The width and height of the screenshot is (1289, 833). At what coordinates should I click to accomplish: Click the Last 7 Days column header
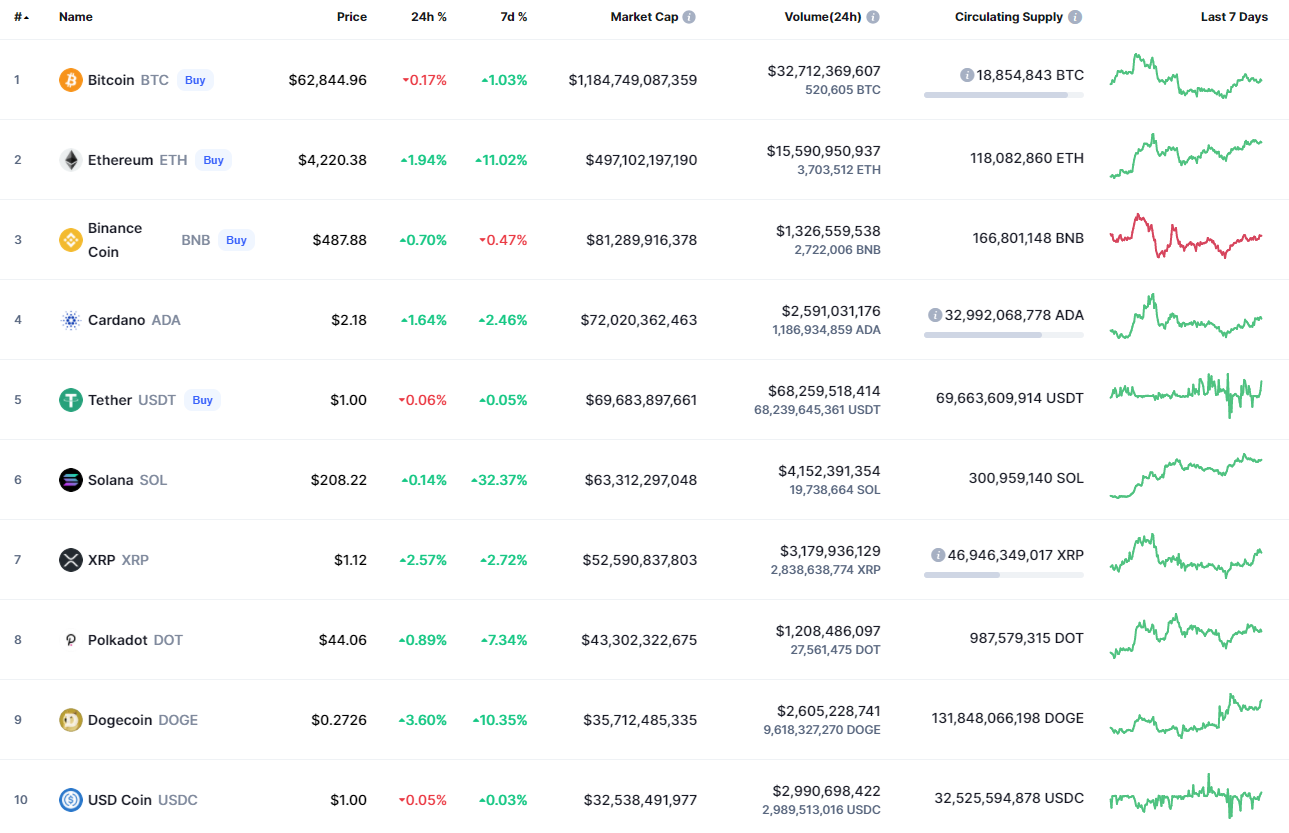tap(1234, 17)
